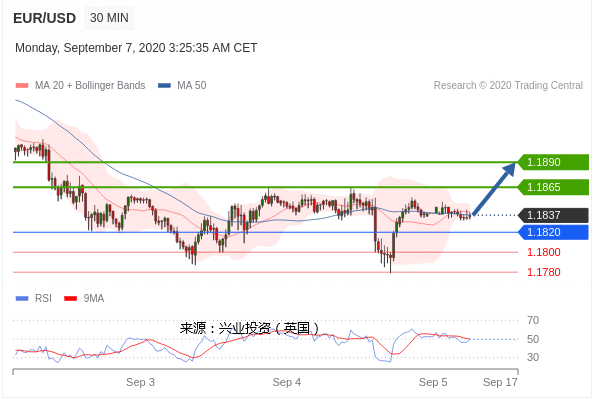Click the chart date and time text
This screenshot has height=401, width=593.
(x=136, y=48)
